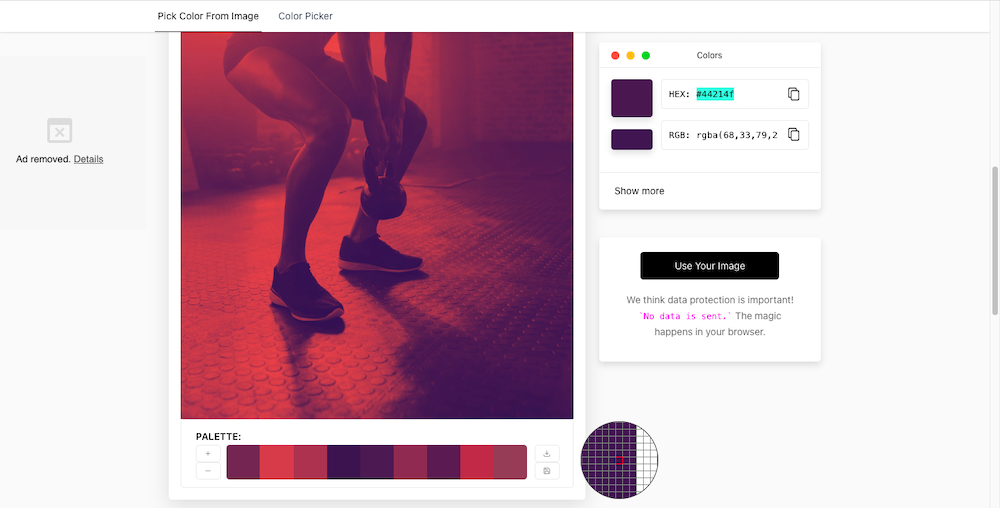This screenshot has width=1000, height=508.
Task: Download the palette
Action: (x=547, y=453)
